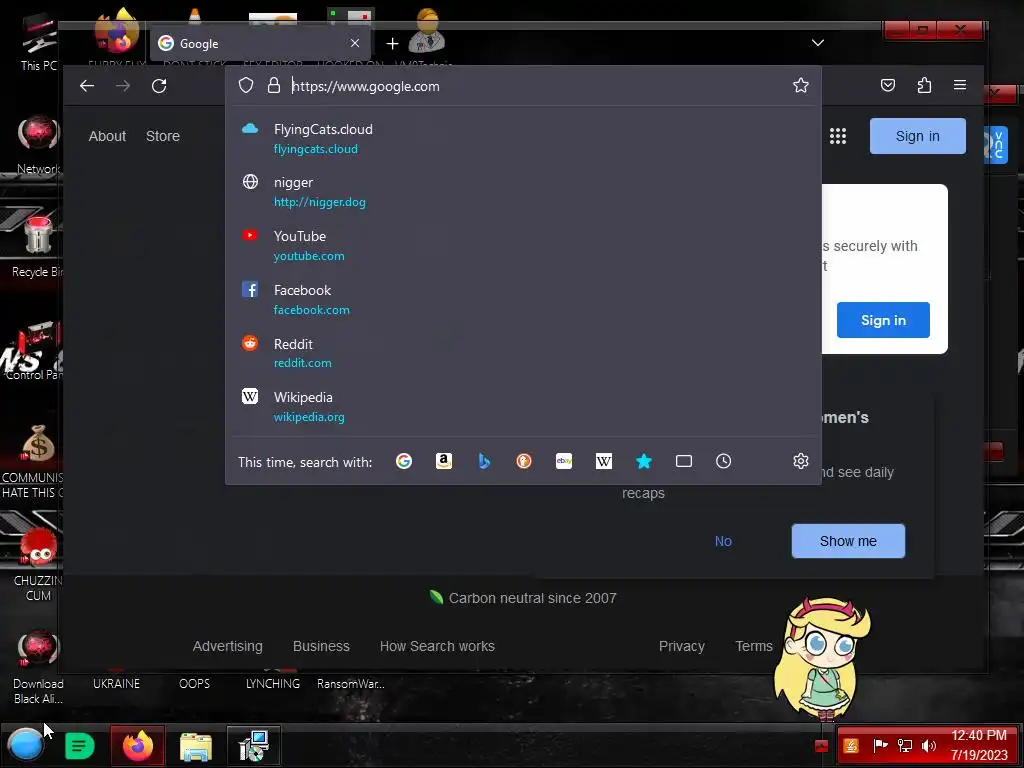Image resolution: width=1024 pixels, height=768 pixels.
Task: Open File Explorer in the taskbar
Action: click(x=195, y=746)
